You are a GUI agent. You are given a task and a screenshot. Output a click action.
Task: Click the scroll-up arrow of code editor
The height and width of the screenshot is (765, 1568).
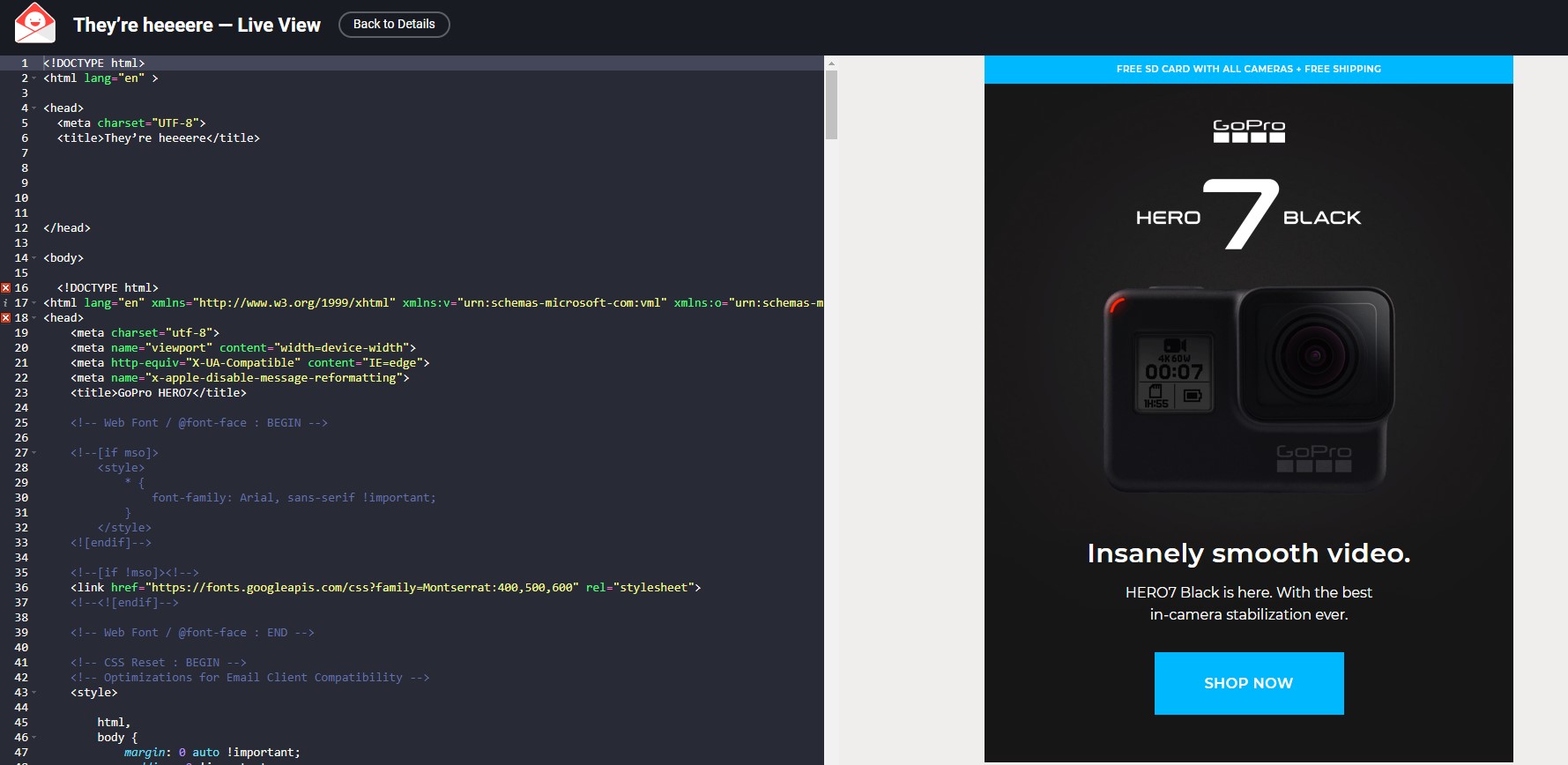click(x=831, y=63)
